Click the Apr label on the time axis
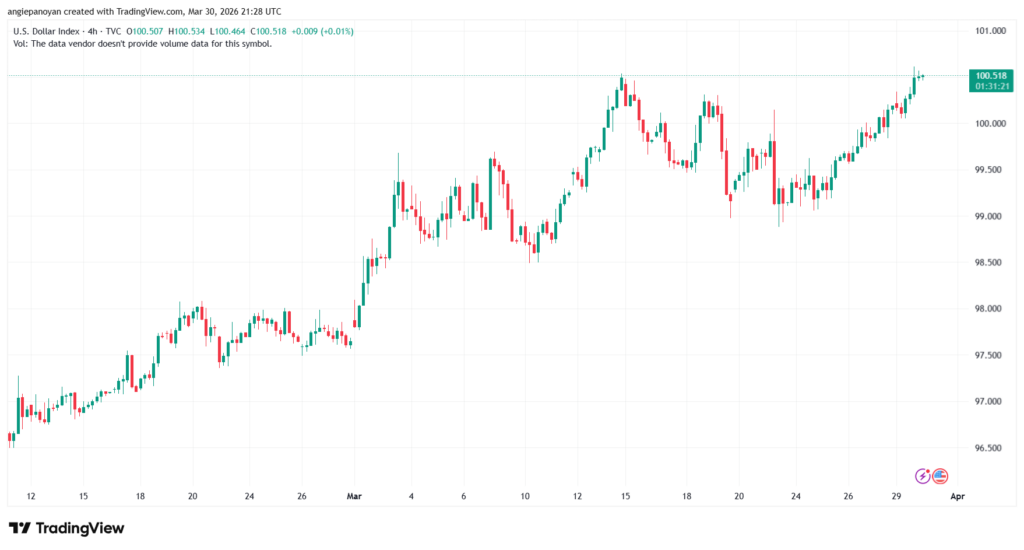Image resolution: width=1024 pixels, height=550 pixels. click(957, 495)
